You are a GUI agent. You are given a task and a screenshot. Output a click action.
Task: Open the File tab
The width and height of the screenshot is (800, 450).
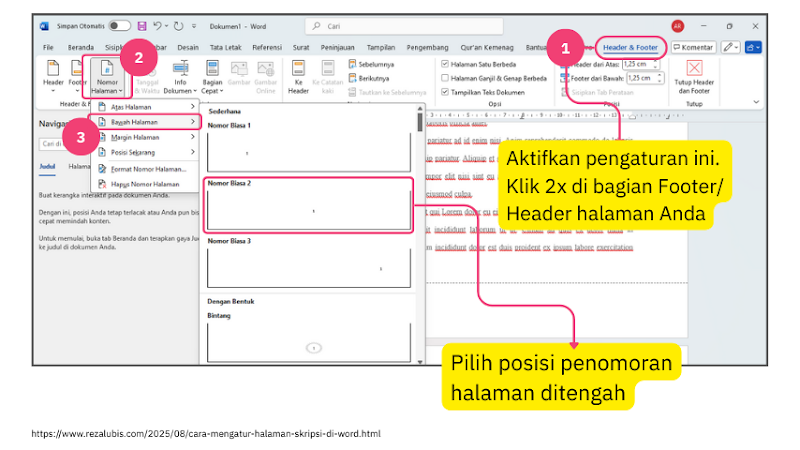(48, 47)
